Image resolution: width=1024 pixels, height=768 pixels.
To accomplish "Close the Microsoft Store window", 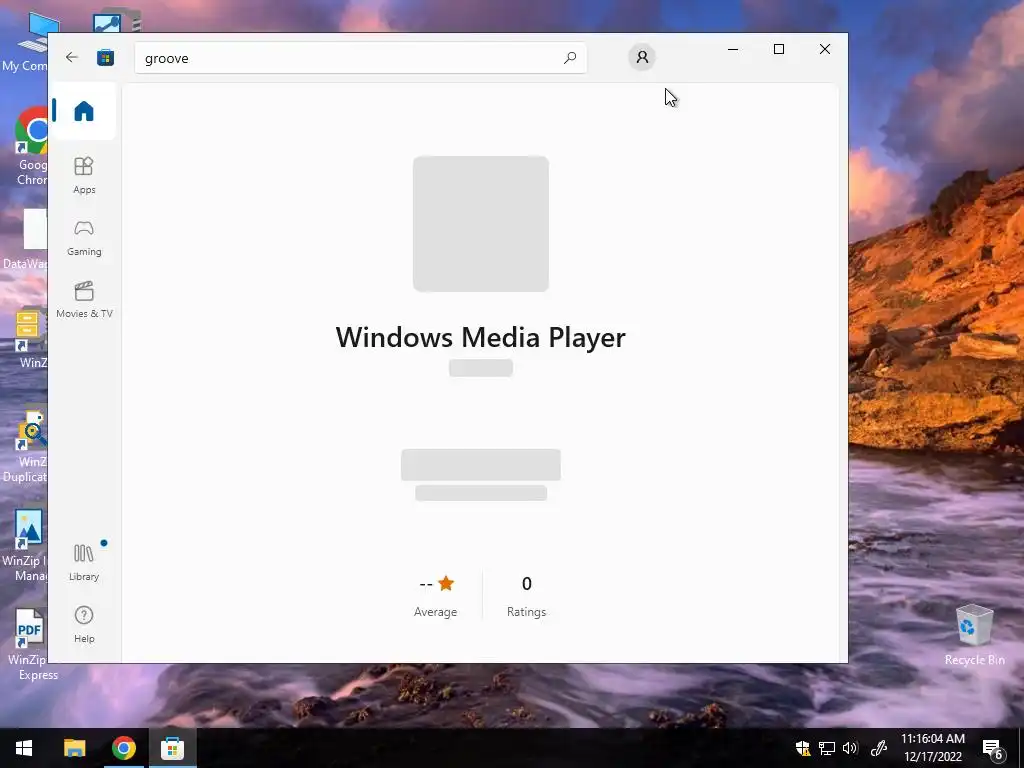I will 825,49.
